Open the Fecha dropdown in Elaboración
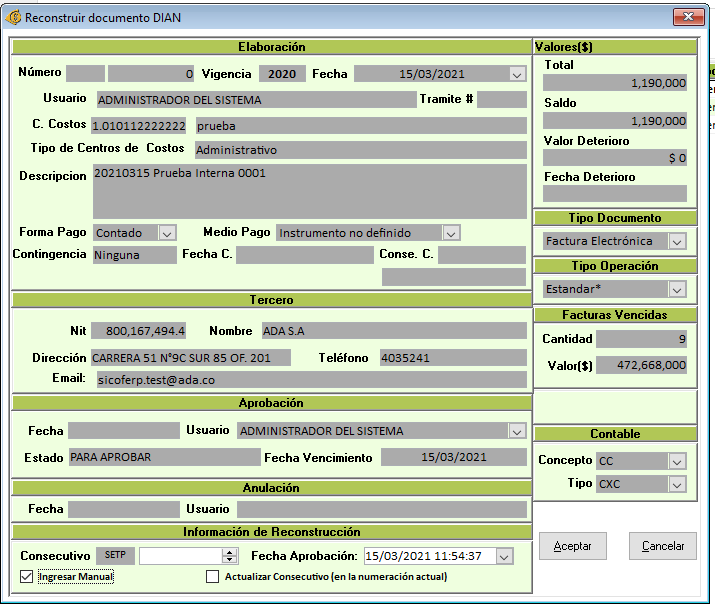 (x=517, y=74)
